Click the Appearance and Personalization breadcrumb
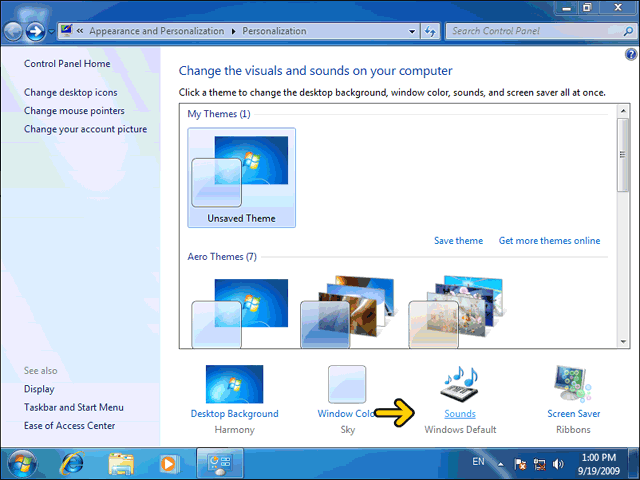The width and height of the screenshot is (640, 480). [x=157, y=31]
